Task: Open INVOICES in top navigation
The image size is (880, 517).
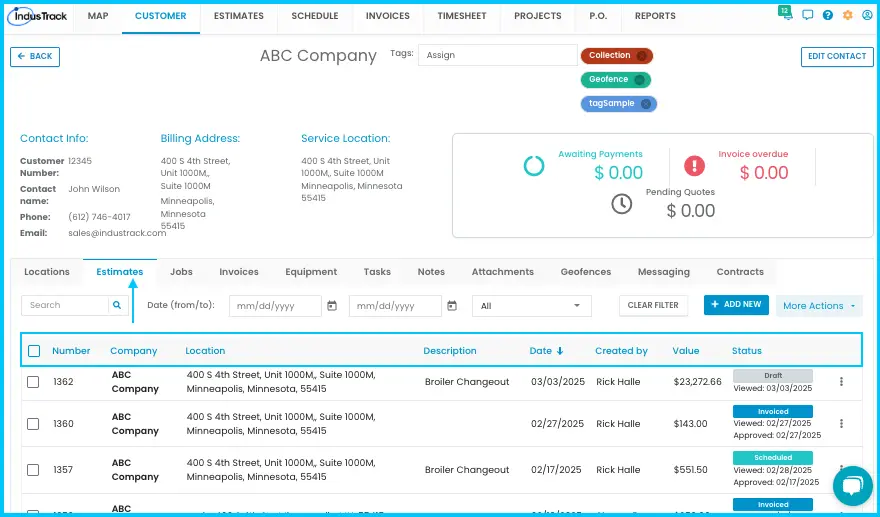Action: (x=388, y=16)
